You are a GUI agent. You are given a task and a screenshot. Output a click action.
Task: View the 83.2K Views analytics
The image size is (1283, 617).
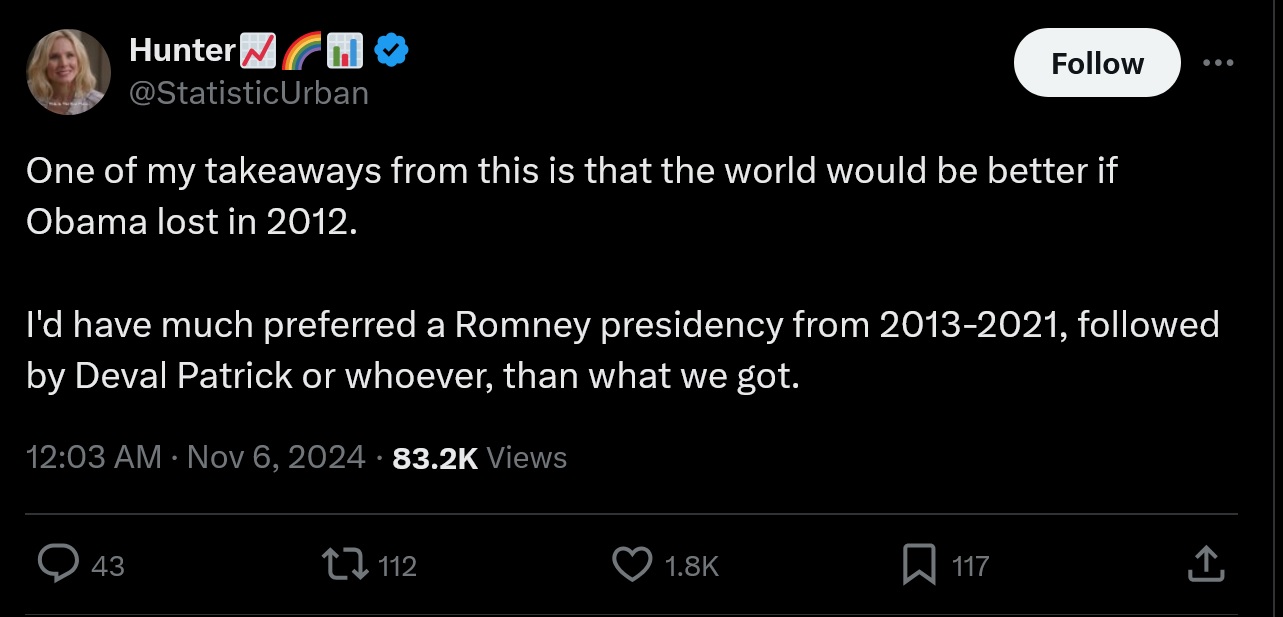tap(480, 457)
